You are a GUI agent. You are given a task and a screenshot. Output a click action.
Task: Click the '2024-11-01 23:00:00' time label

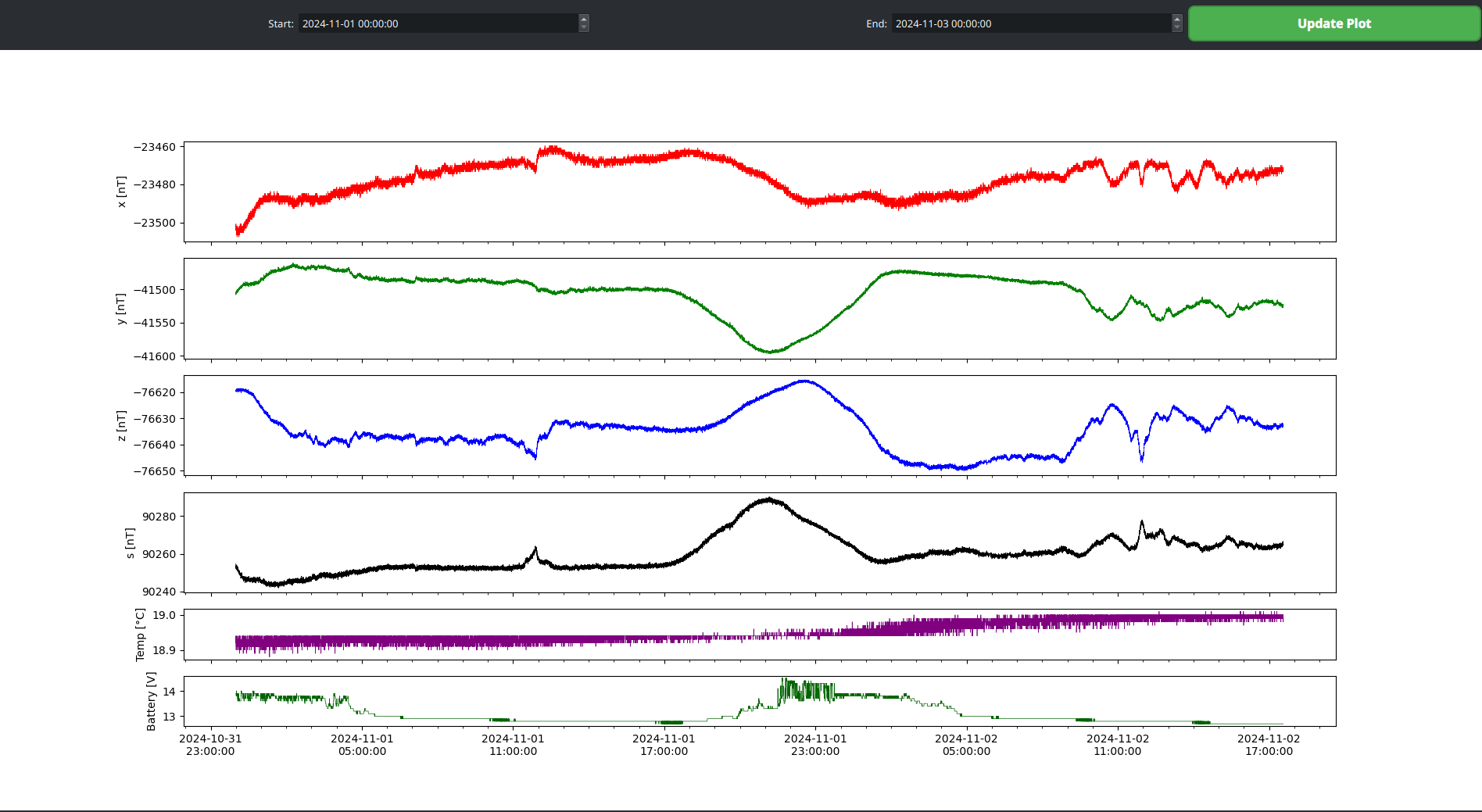pyautogui.click(x=815, y=745)
